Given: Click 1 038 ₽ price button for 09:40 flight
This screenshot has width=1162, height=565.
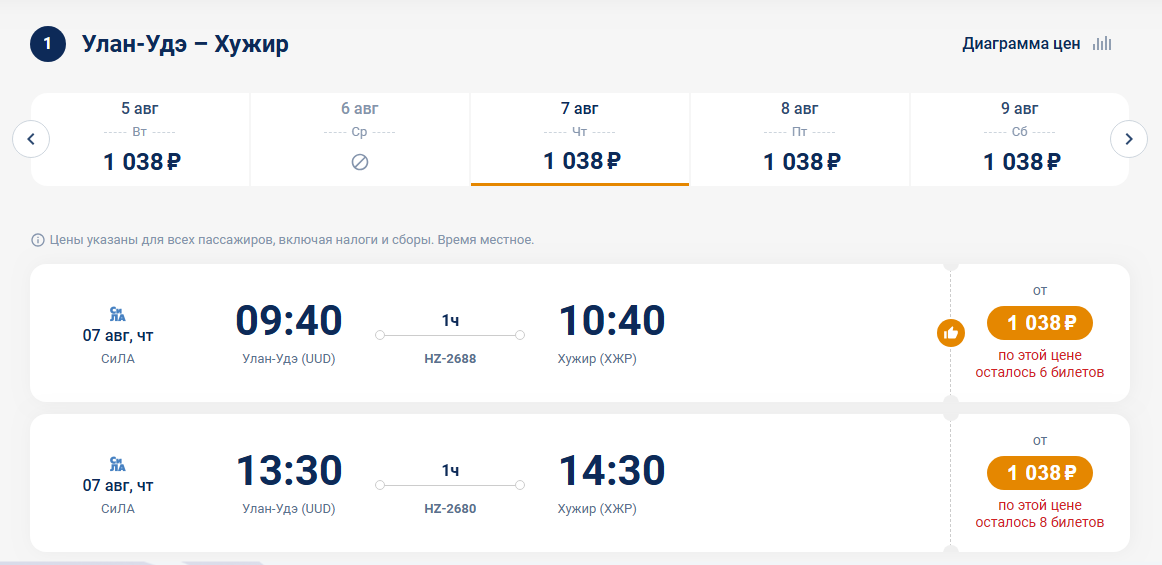Looking at the screenshot, I should pos(1040,323).
